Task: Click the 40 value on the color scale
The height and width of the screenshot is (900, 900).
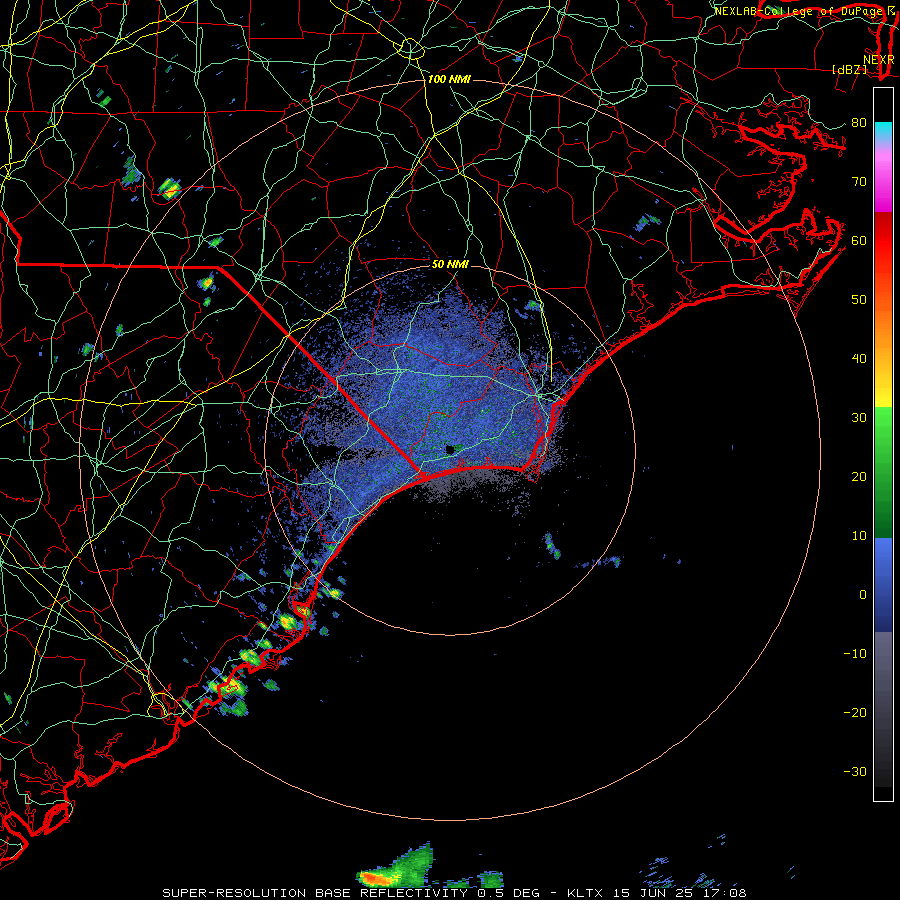Action: pyautogui.click(x=859, y=359)
